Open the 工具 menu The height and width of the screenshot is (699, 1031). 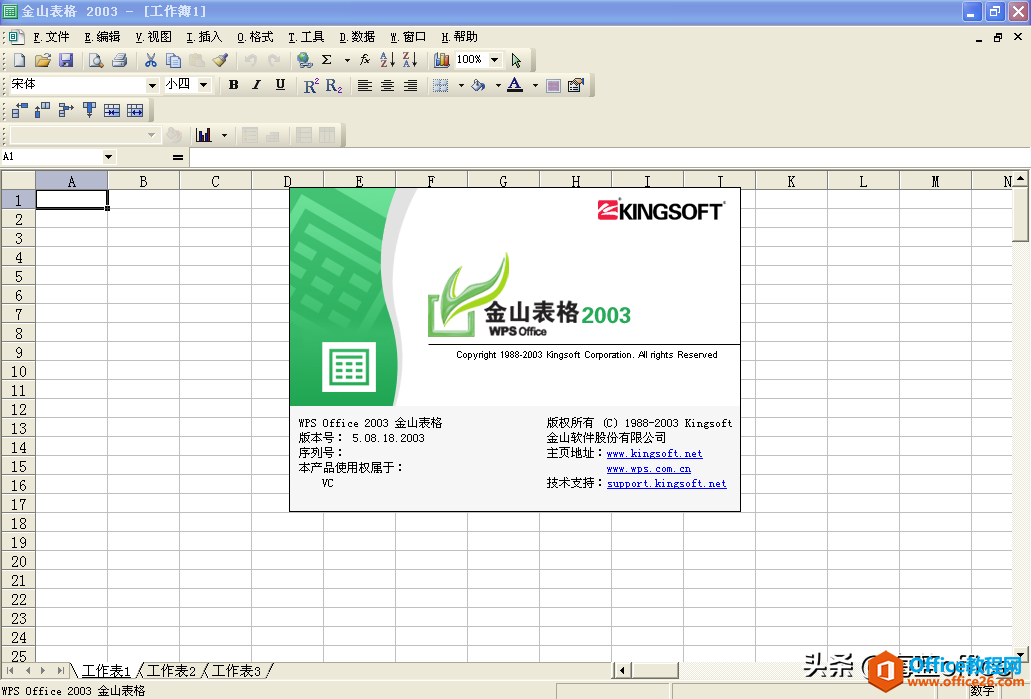click(306, 37)
